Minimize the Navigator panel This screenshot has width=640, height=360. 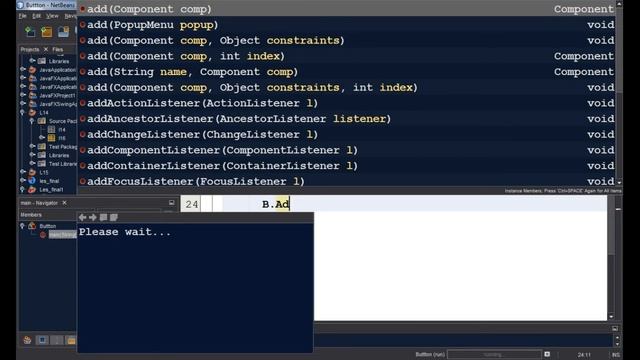(171, 203)
